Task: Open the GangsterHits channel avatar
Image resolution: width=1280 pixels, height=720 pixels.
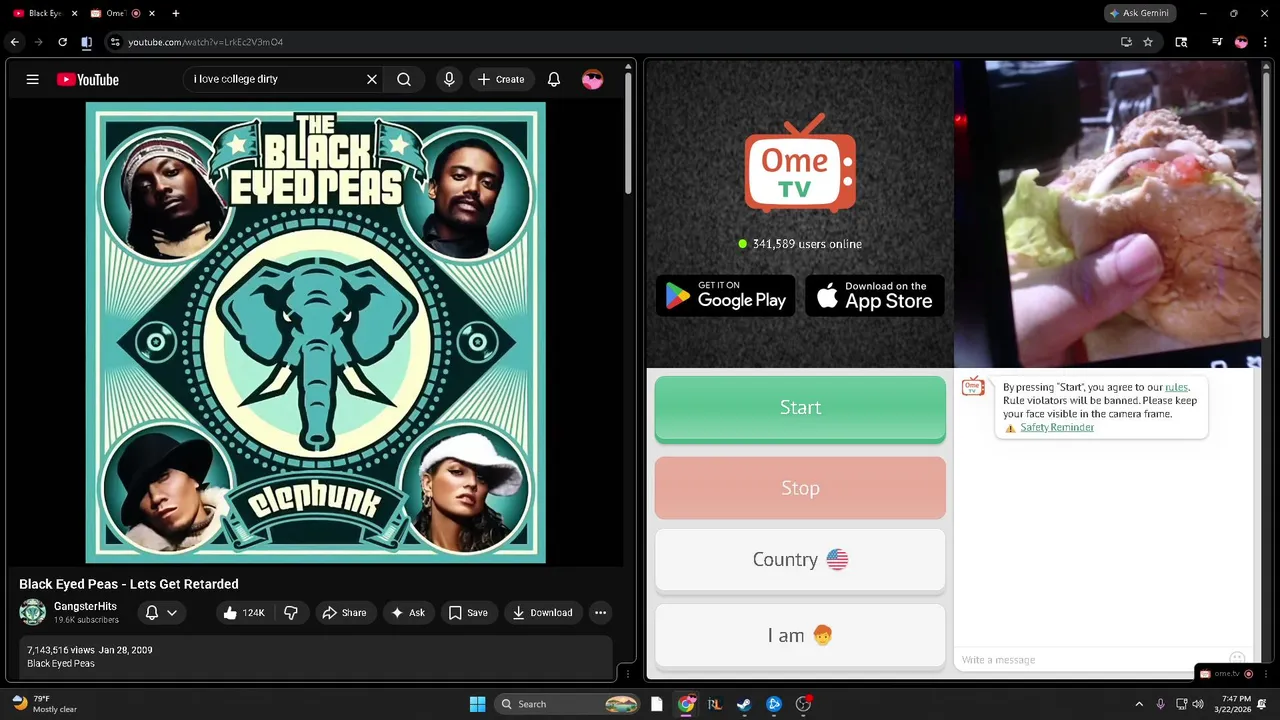Action: (x=33, y=612)
